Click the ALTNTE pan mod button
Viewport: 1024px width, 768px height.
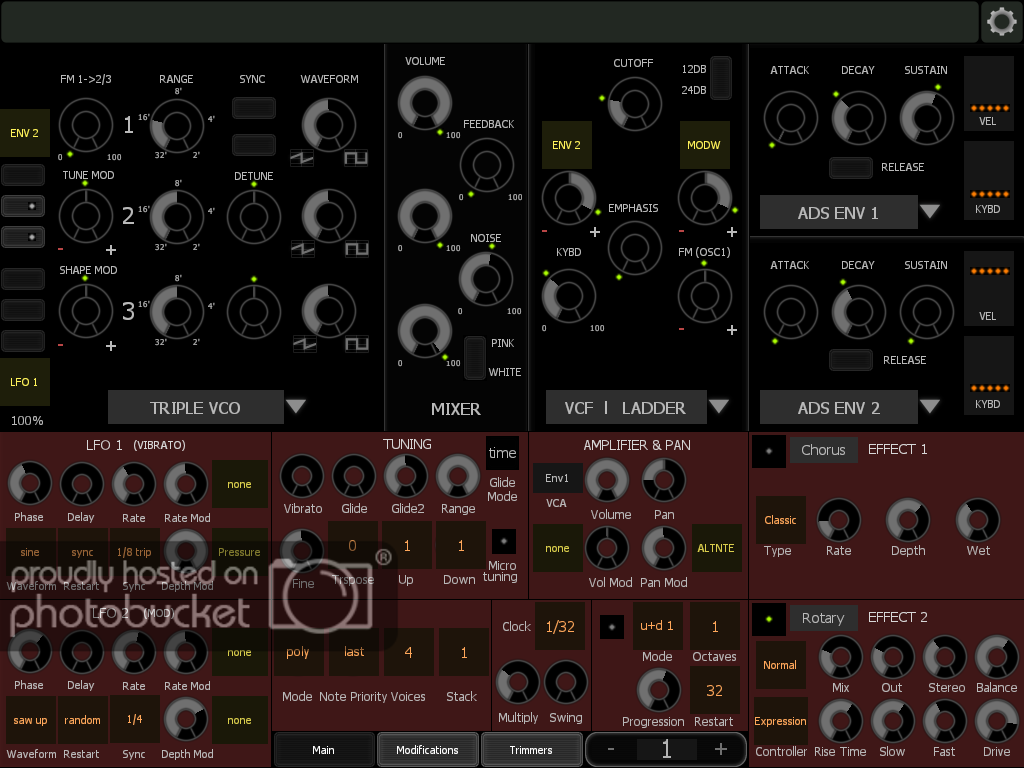point(716,548)
